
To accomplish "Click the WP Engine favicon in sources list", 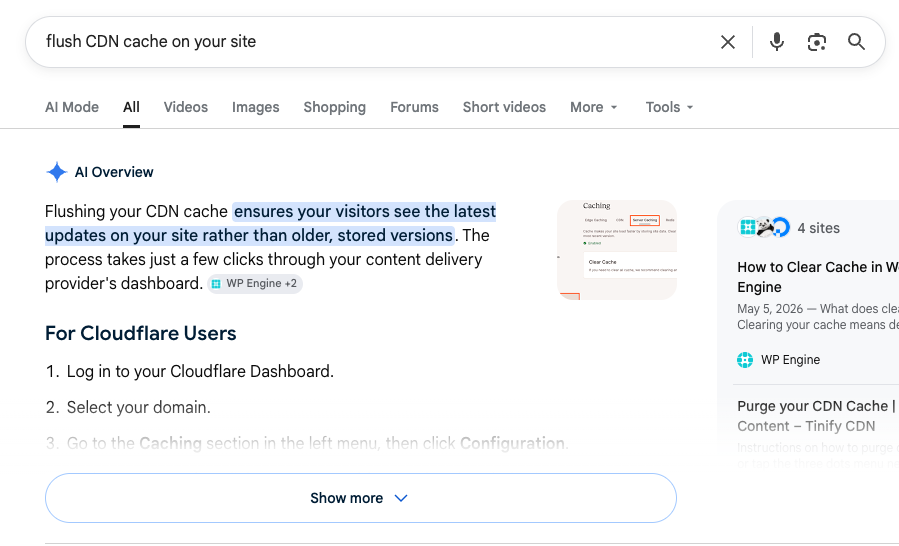I will pos(745,360).
